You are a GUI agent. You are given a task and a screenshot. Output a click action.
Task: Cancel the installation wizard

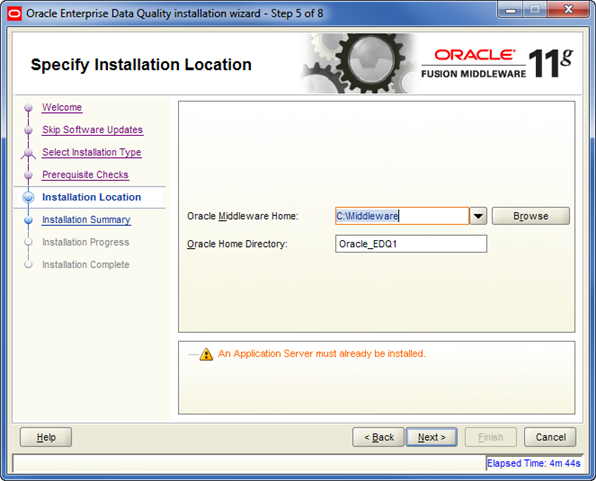click(550, 437)
